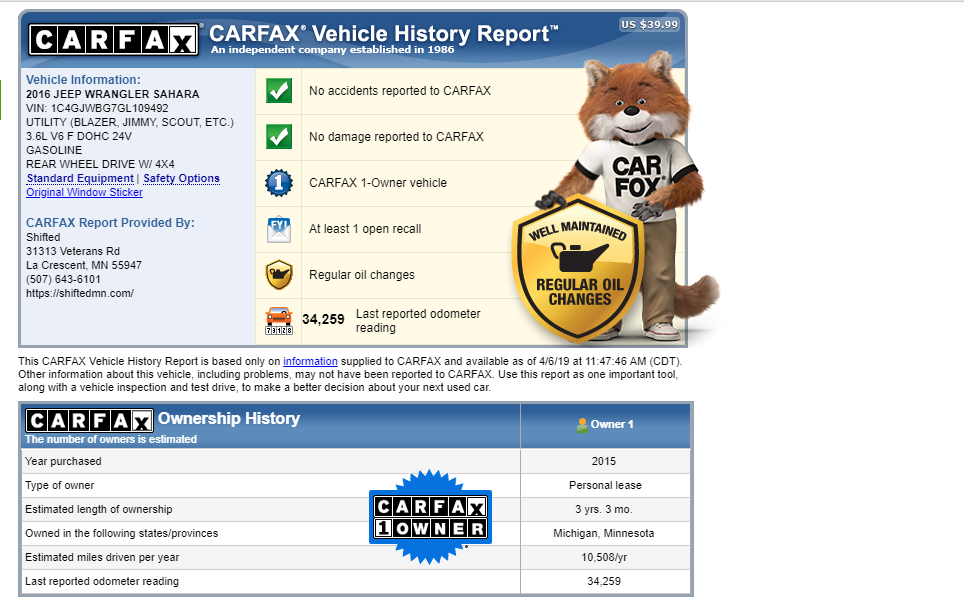Image resolution: width=964 pixels, height=607 pixels.
Task: Open the Original Window Sticker link
Action: 84,192
